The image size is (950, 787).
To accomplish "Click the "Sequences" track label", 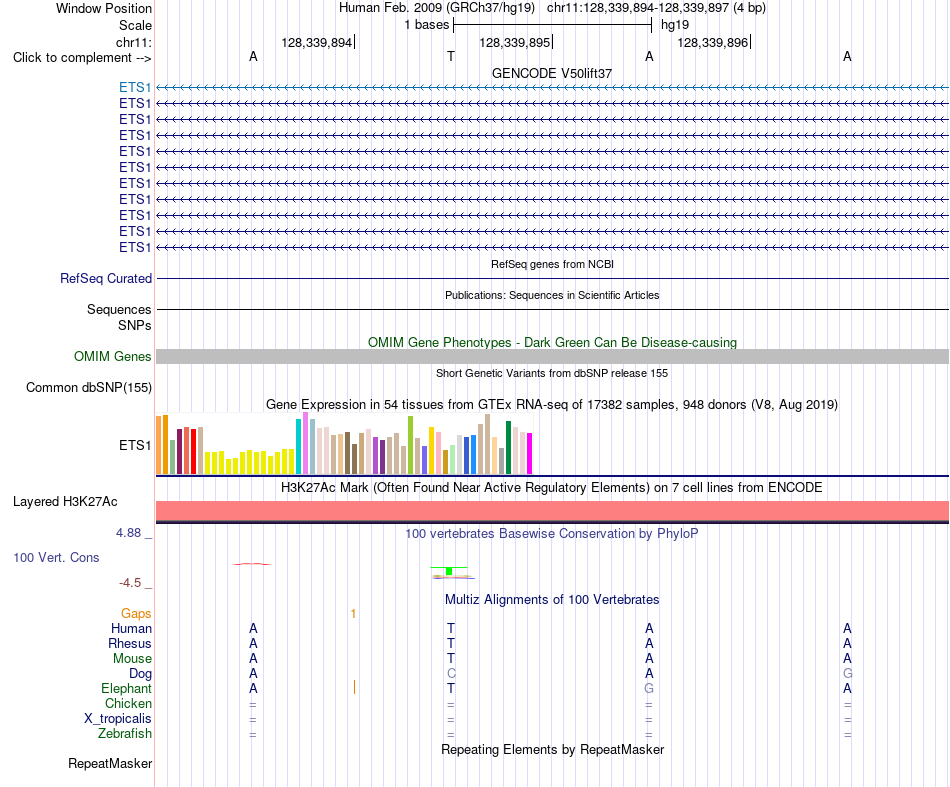I will tap(119, 310).
